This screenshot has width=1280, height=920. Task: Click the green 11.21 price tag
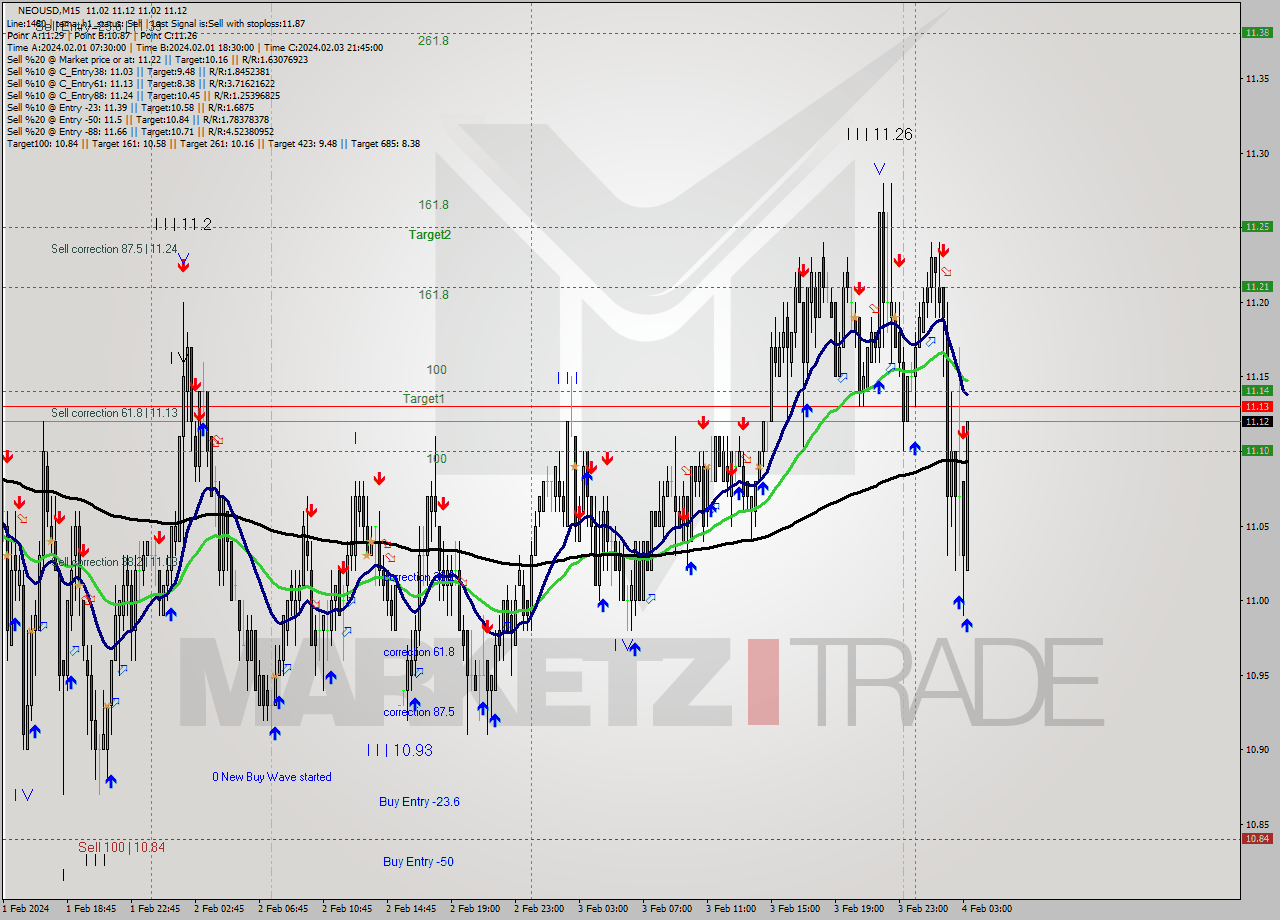1257,287
